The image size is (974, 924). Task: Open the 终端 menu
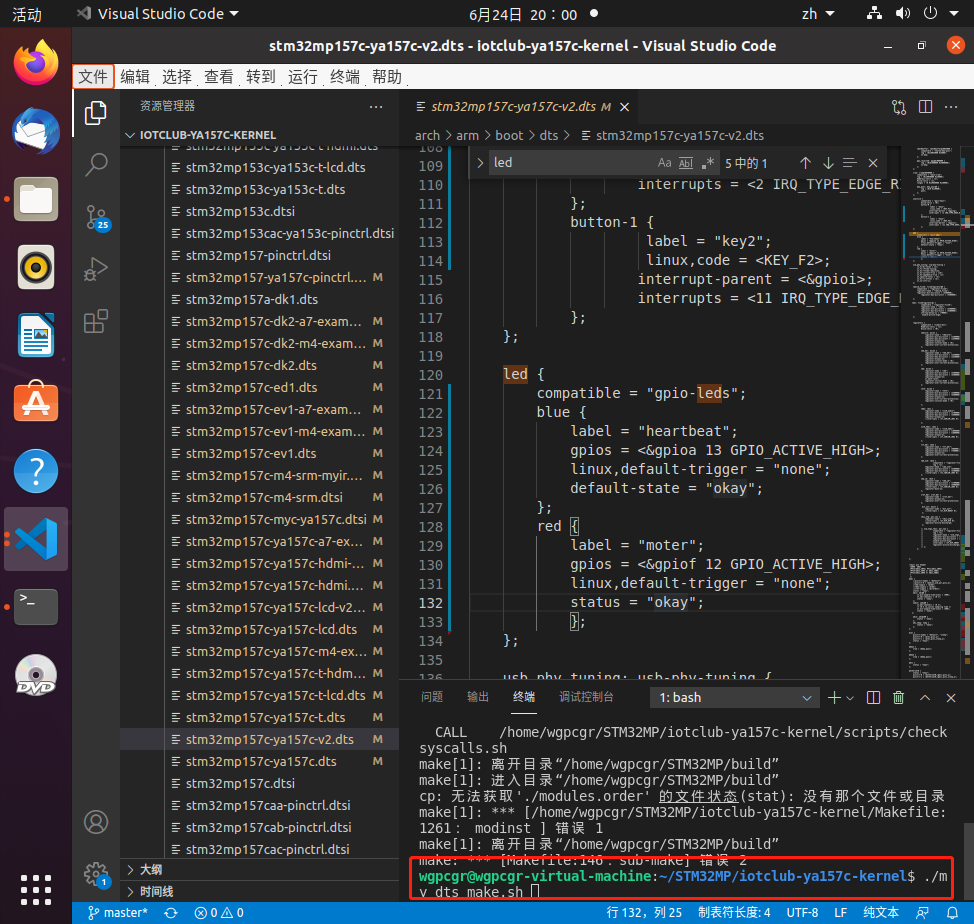[345, 76]
